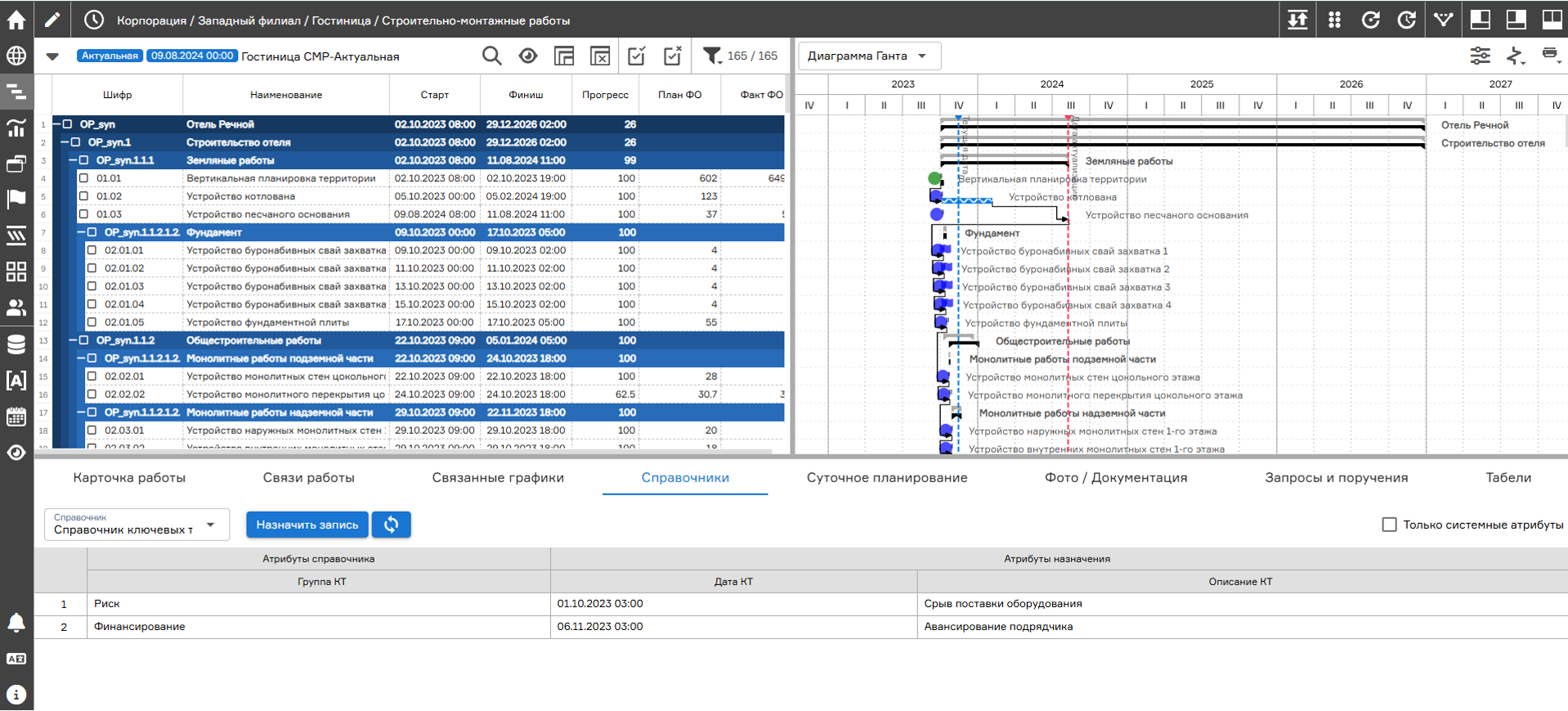Collapse 'Монолитные работы надземной части' group
The width and height of the screenshot is (1568, 711).
82,412
